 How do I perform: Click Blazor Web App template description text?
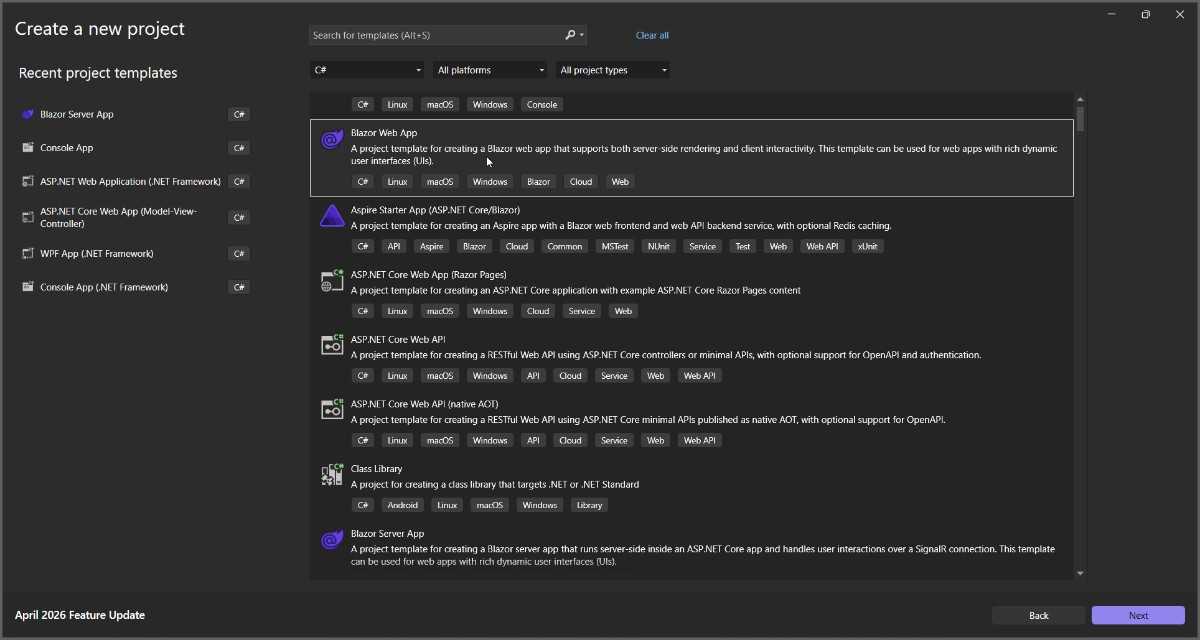pyautogui.click(x=704, y=154)
